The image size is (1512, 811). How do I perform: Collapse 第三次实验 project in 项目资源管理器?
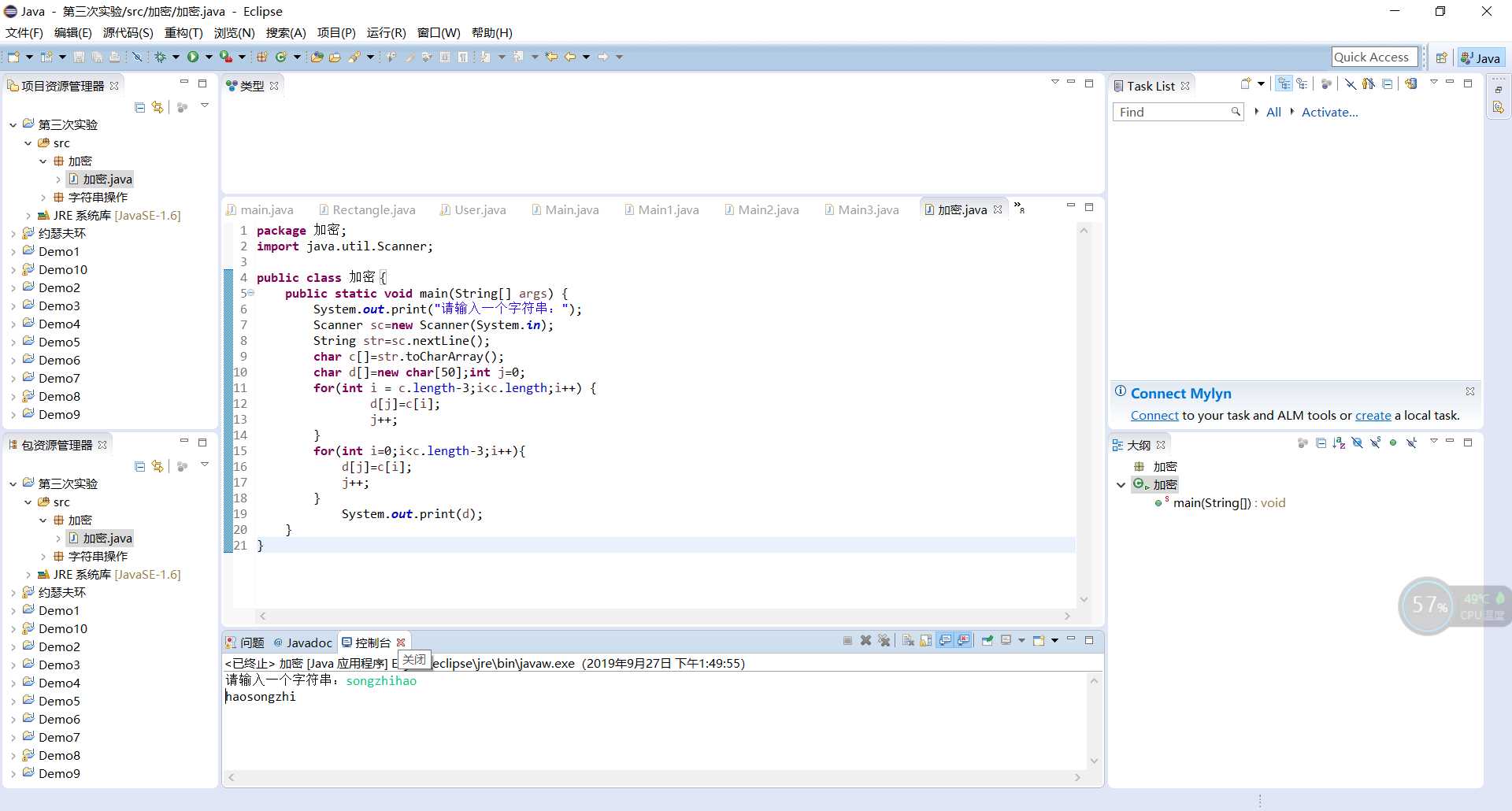click(x=13, y=124)
